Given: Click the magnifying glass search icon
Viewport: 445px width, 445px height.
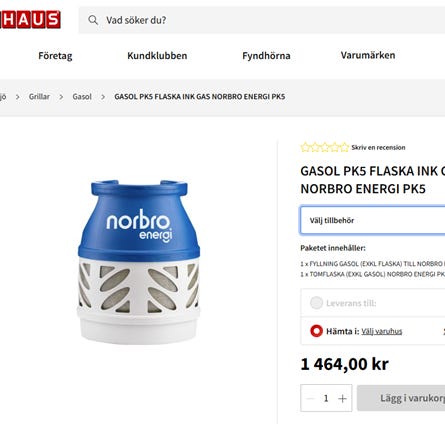Looking at the screenshot, I should pyautogui.click(x=93, y=20).
